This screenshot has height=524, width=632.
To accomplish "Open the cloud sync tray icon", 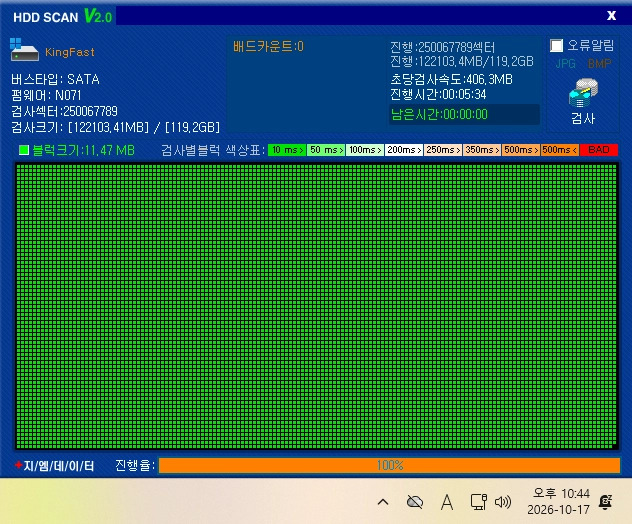I will [x=415, y=502].
